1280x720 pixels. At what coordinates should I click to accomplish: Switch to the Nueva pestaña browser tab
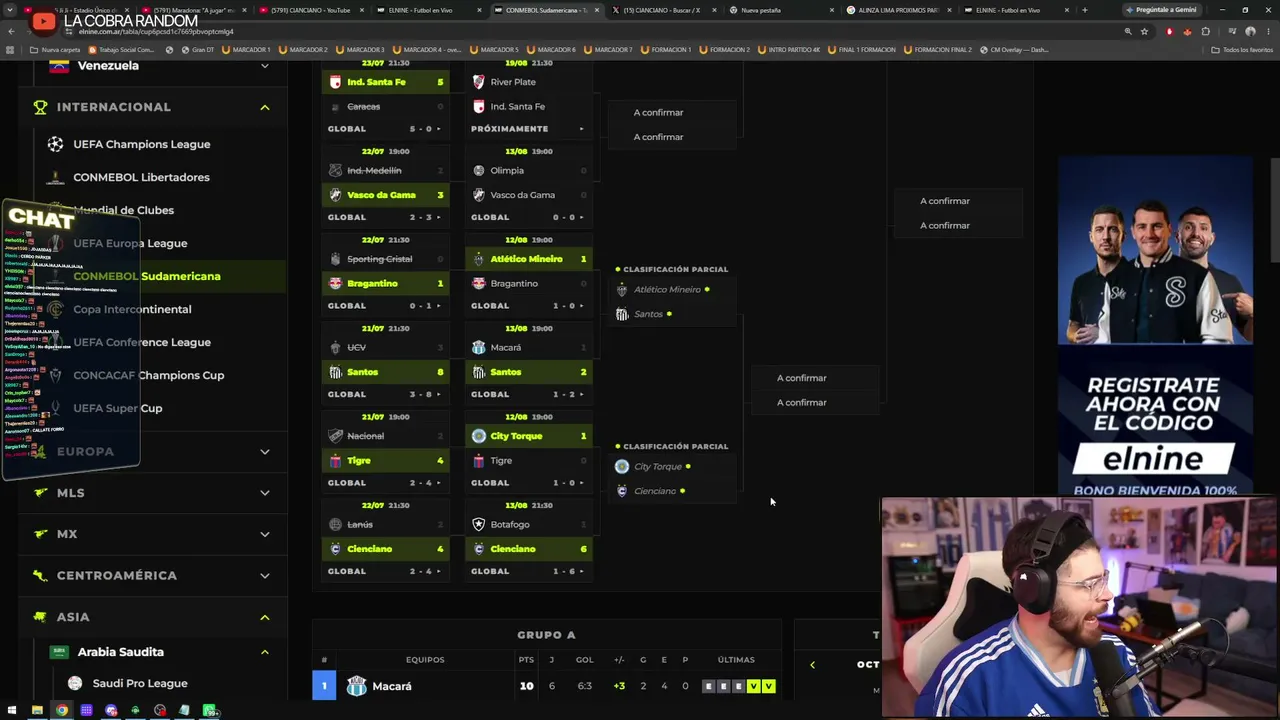pyautogui.click(x=782, y=10)
